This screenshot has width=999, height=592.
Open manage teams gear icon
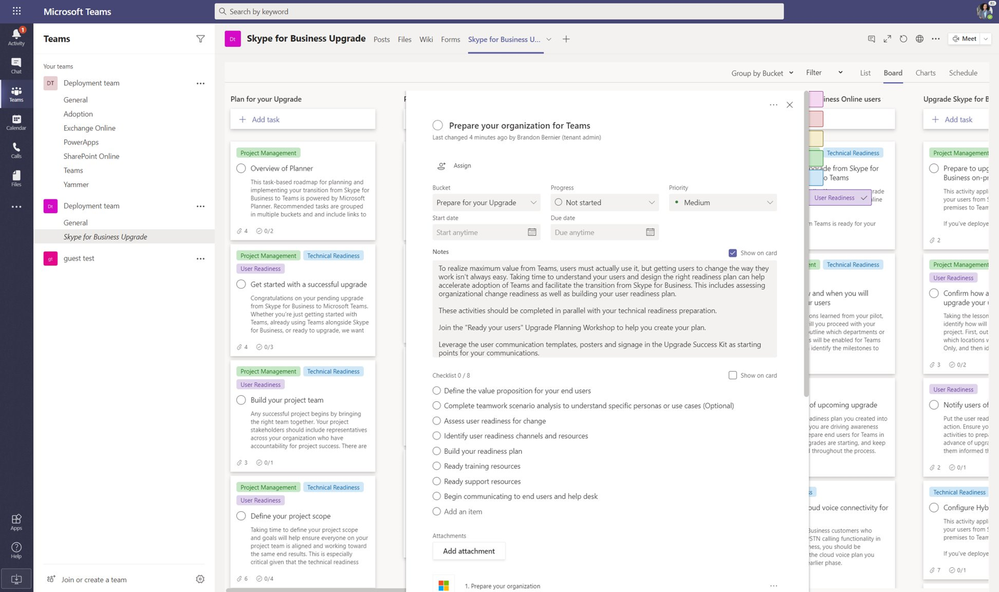(200, 579)
